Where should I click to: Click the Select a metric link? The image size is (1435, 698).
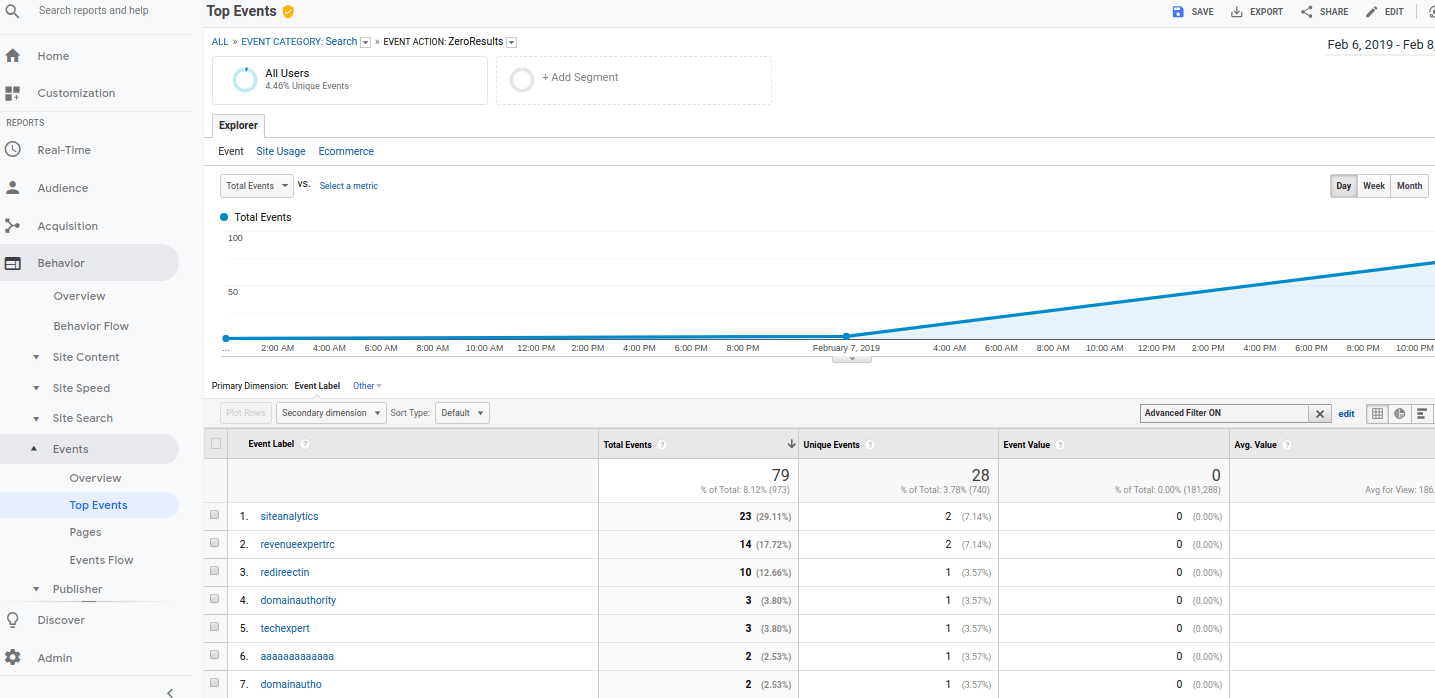tap(348, 185)
